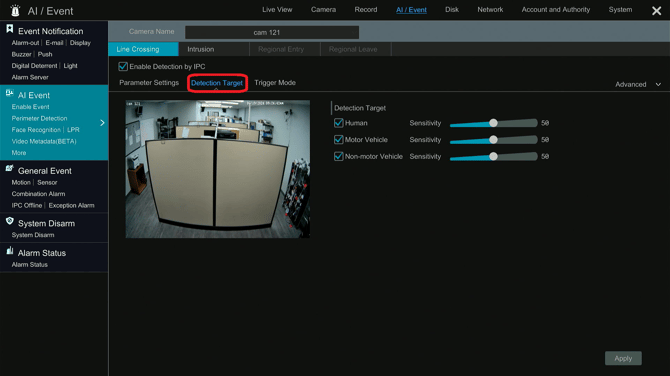The width and height of the screenshot is (670, 376).
Task: Uncheck the Non-motor Vehicle detection target
Action: (338, 156)
